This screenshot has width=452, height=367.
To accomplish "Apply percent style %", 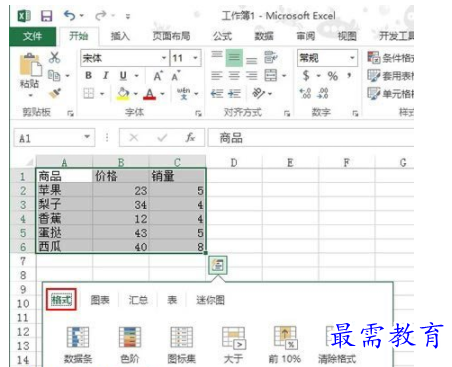I will 332,76.
